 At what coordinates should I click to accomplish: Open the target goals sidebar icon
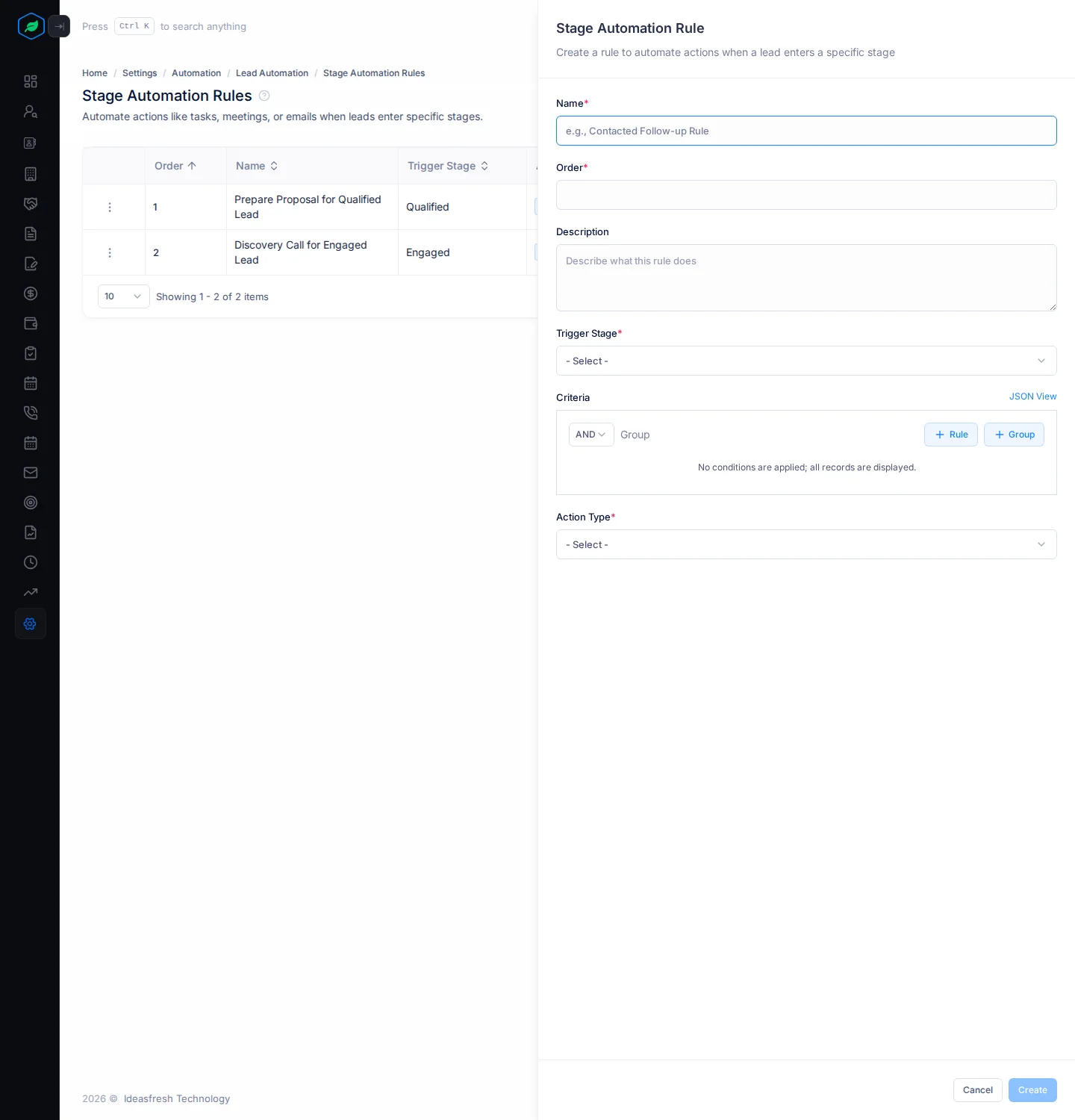[x=31, y=503]
